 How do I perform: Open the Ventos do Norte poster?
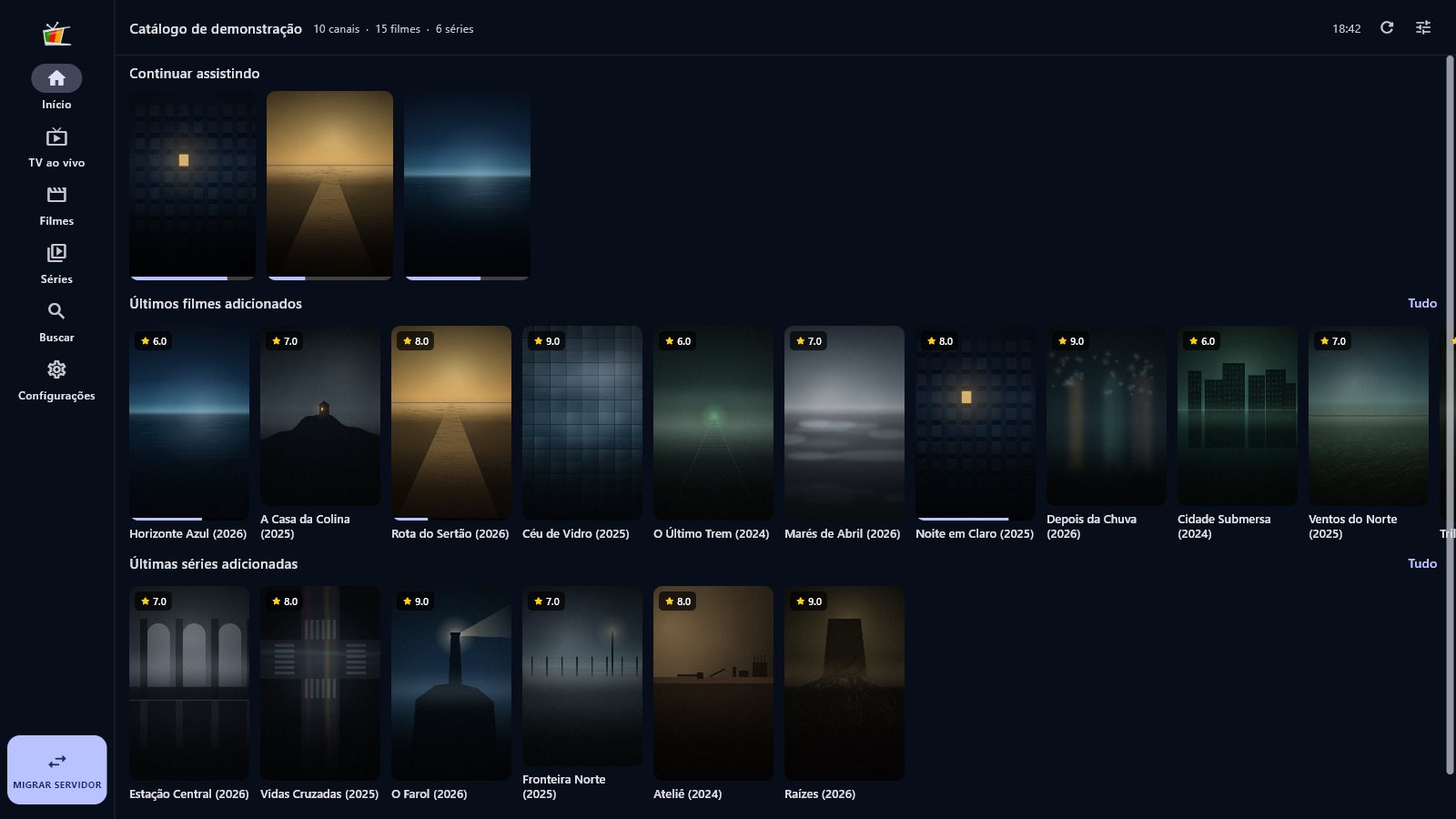(1369, 416)
